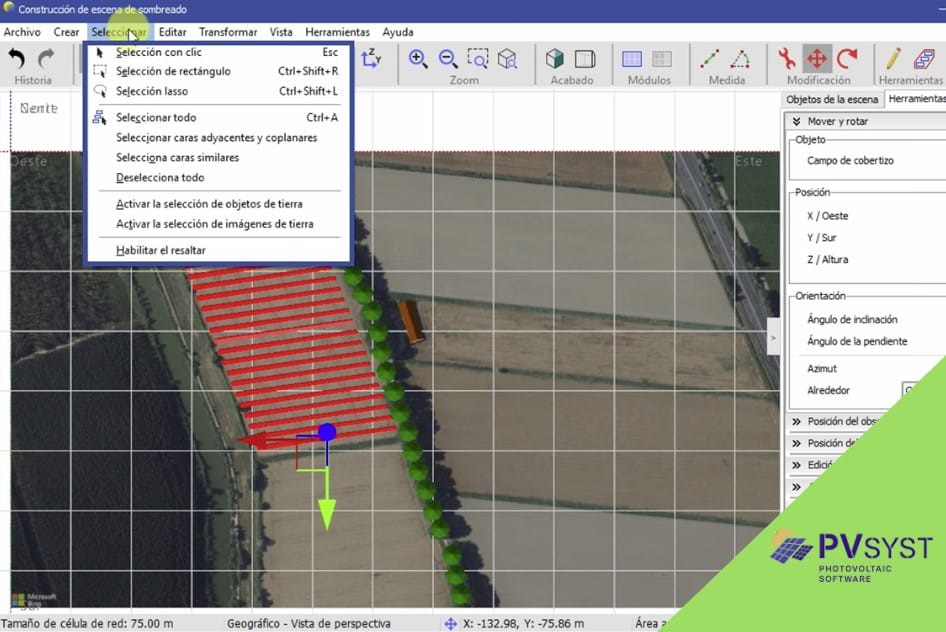Viewport: 946px width, 632px height.
Task: Open the Herramientas menu
Action: [337, 32]
